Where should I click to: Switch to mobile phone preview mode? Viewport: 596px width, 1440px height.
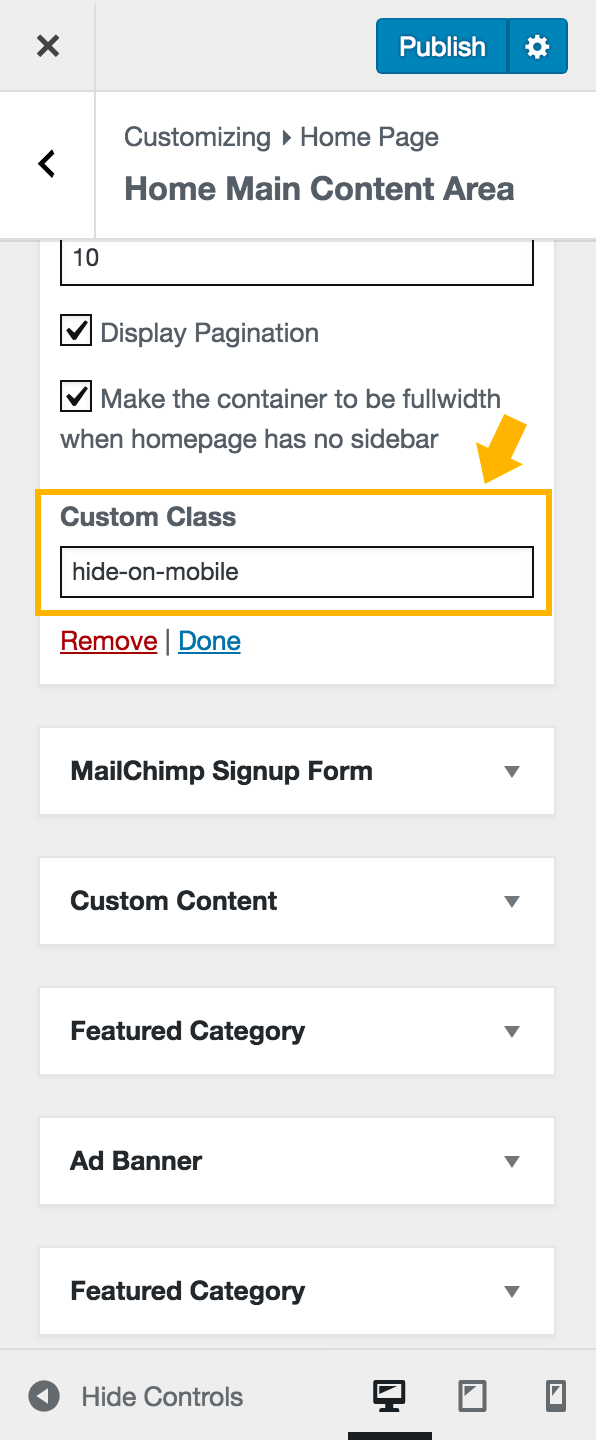click(553, 1396)
